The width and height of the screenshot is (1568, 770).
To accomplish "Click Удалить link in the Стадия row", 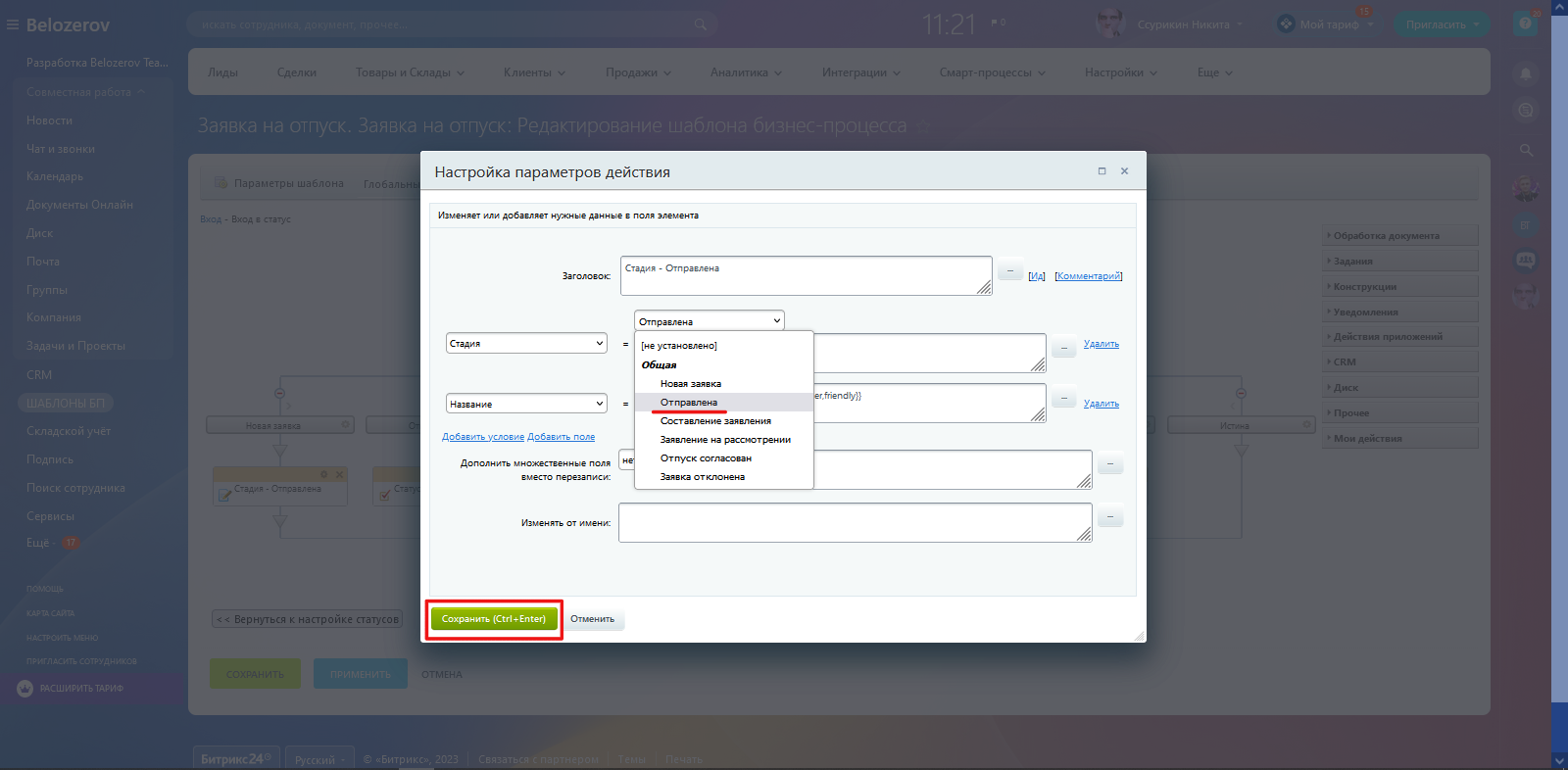I will tap(1102, 344).
